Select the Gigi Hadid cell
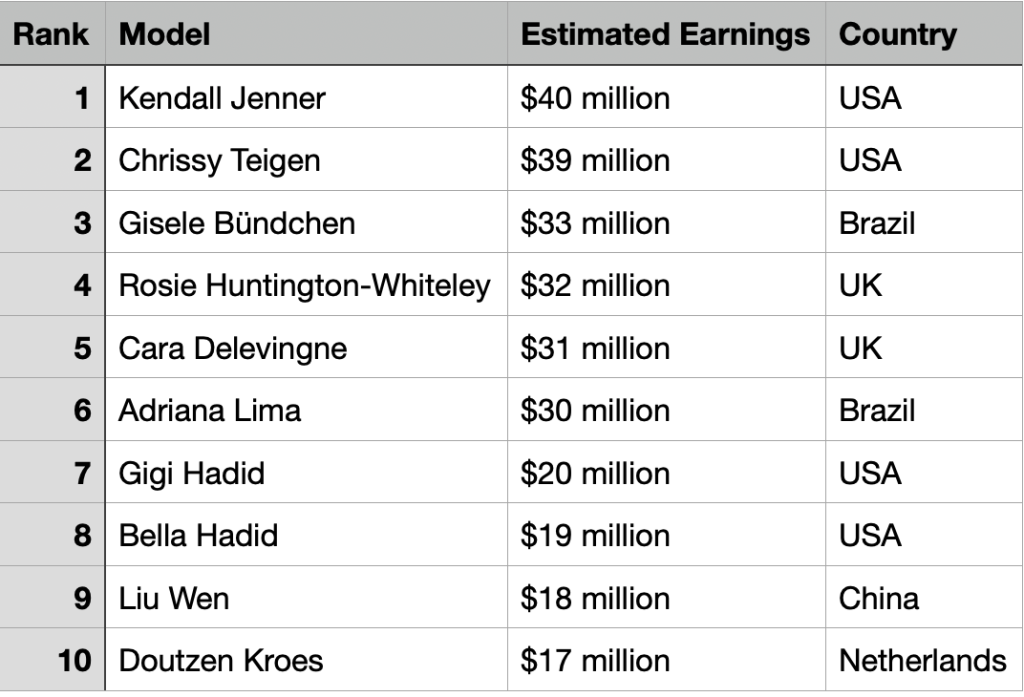 tap(191, 472)
